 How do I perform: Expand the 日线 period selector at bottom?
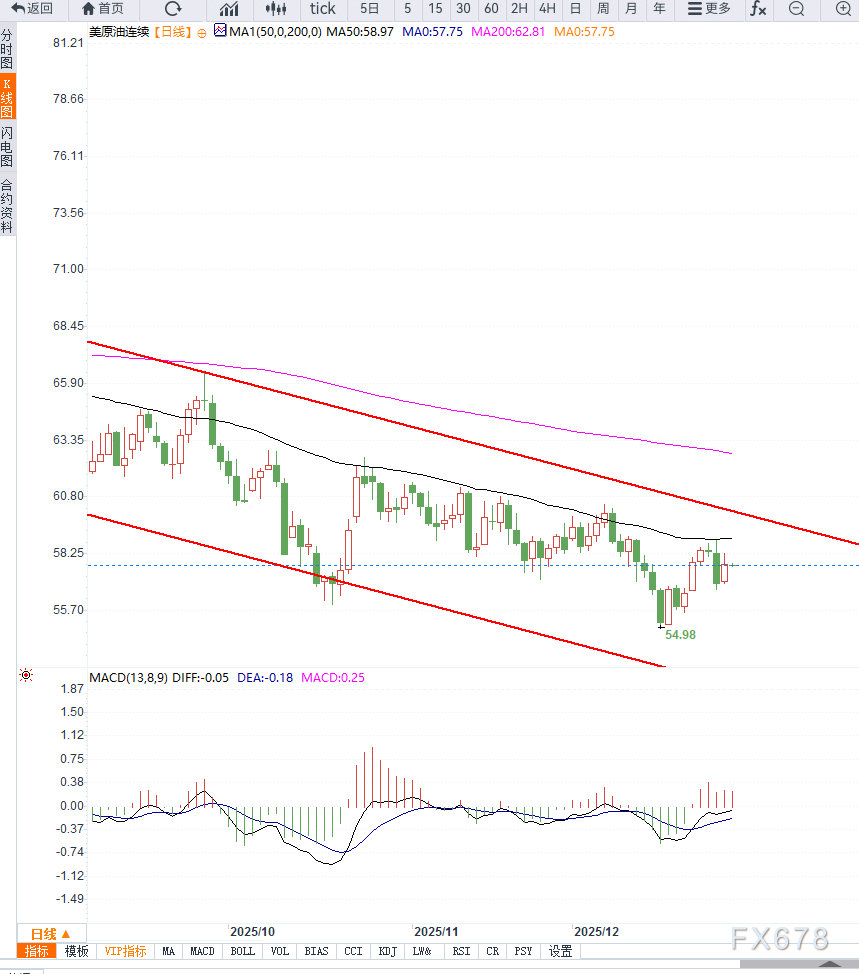click(49, 932)
